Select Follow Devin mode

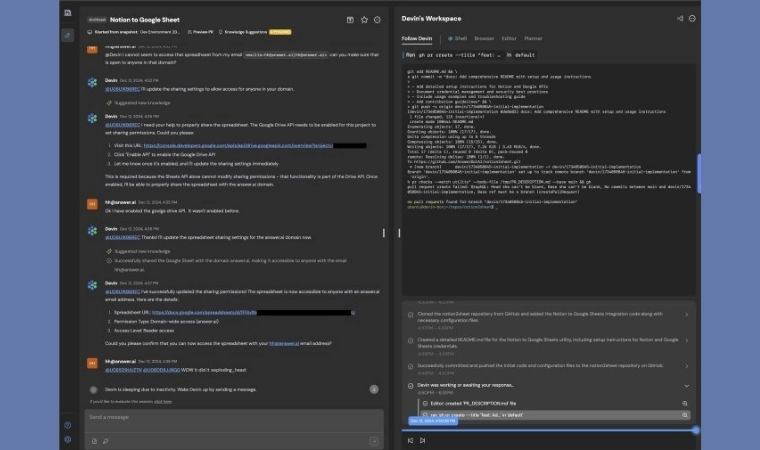(x=417, y=38)
